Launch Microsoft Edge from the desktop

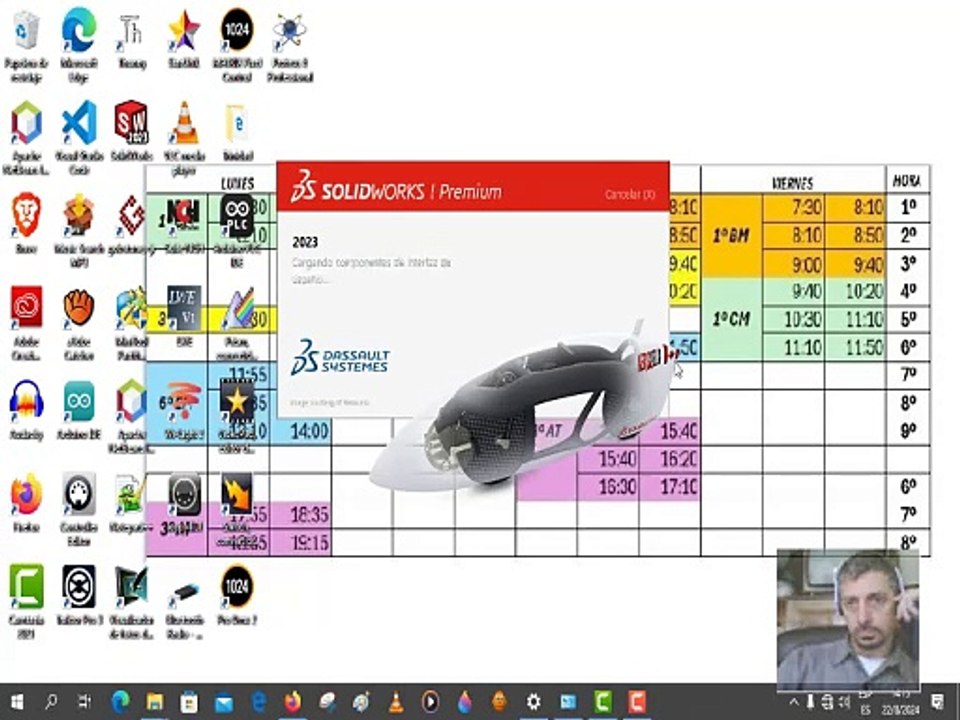coord(79,29)
